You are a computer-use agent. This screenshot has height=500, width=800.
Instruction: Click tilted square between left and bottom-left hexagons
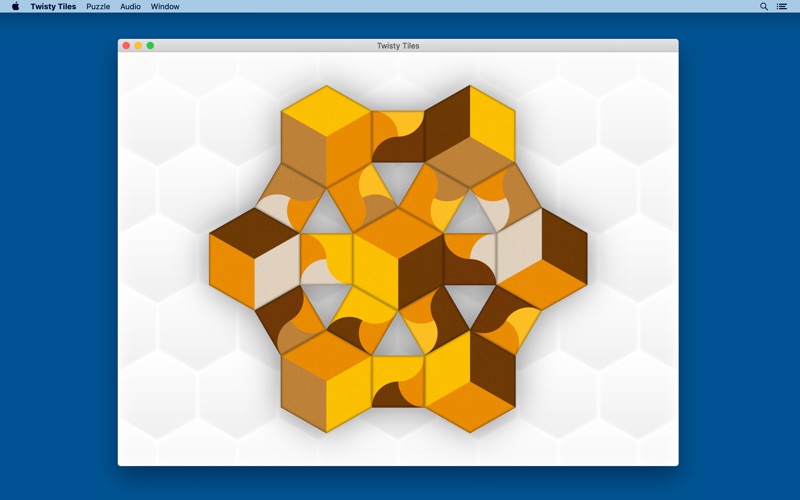point(290,320)
